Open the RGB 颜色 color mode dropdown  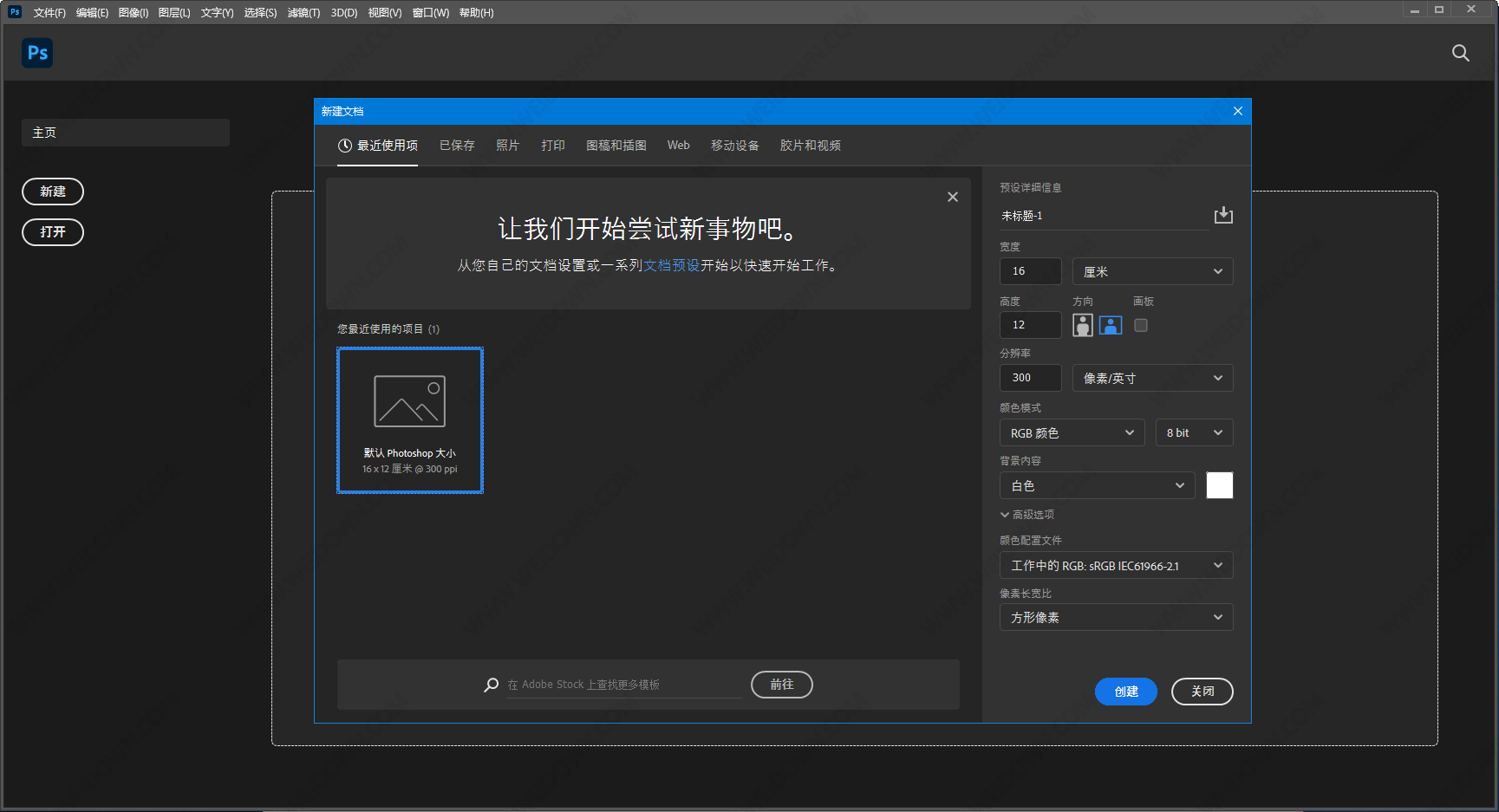(x=1072, y=432)
